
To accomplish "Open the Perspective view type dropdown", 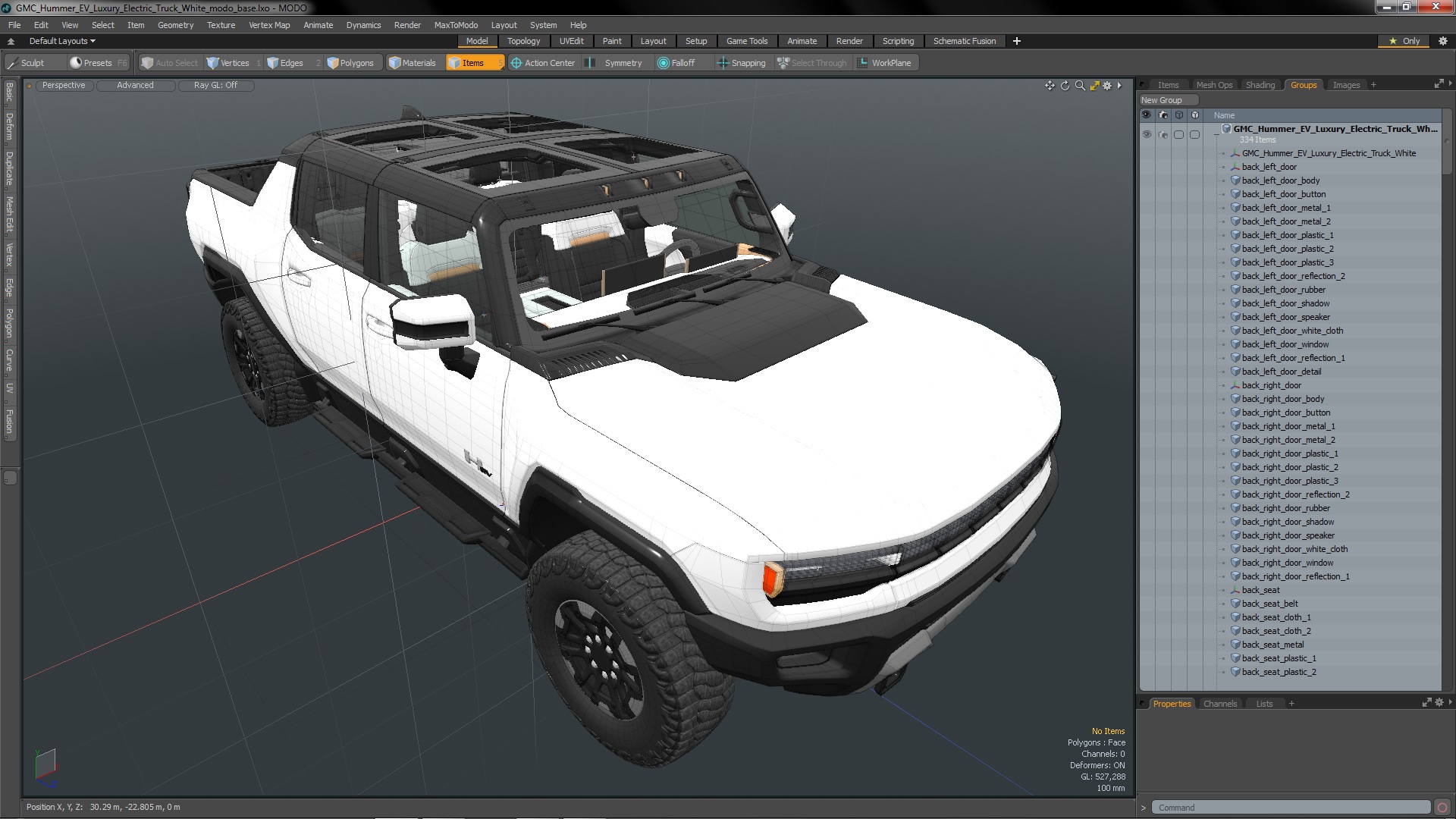I will click(64, 85).
